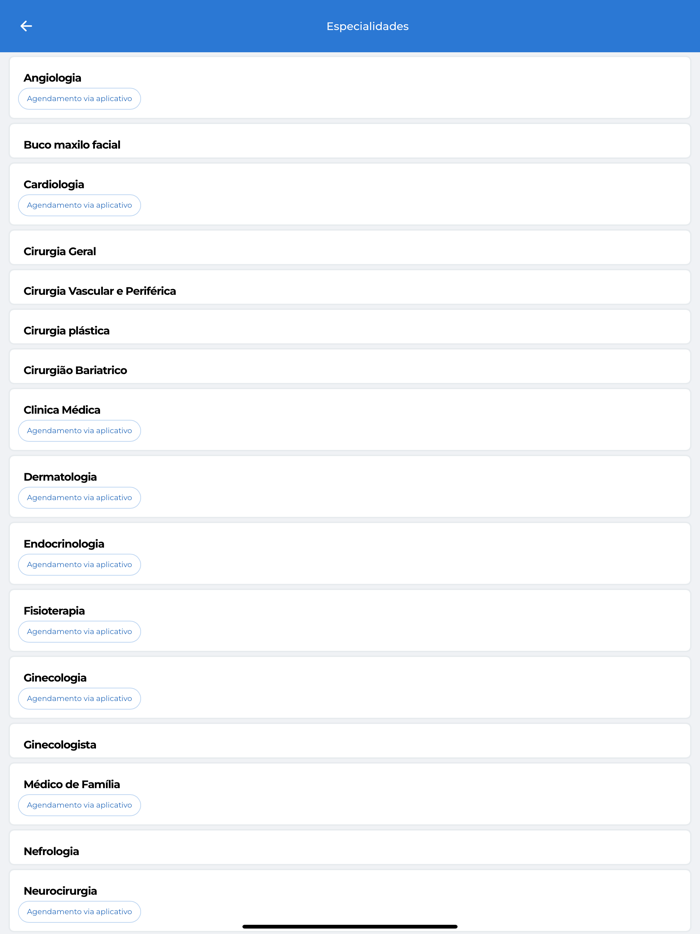The image size is (700, 934).
Task: Open the Cardiologia specialty
Action: point(54,185)
